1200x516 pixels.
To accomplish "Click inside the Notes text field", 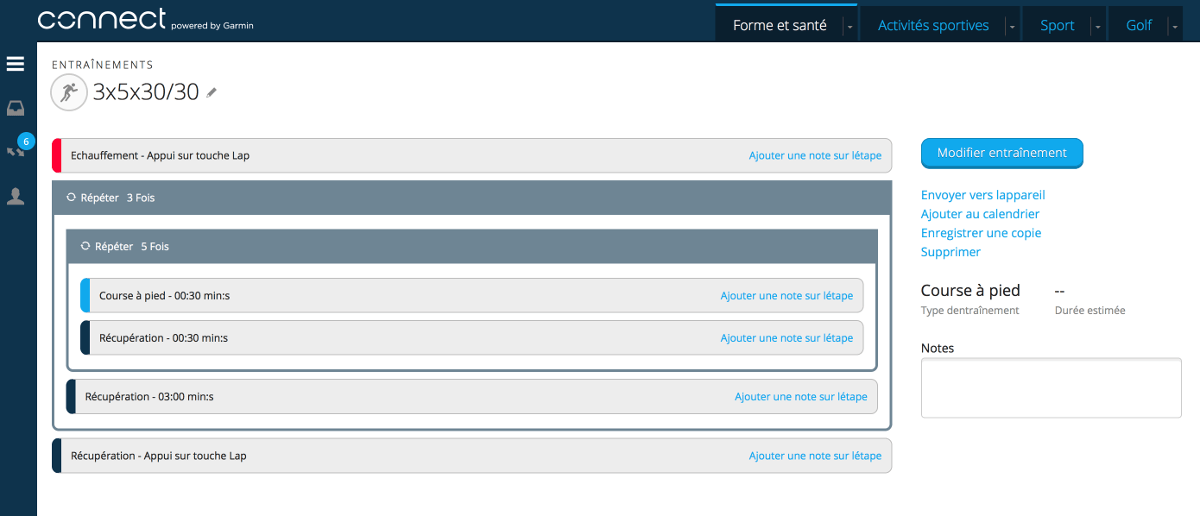I will [1050, 388].
